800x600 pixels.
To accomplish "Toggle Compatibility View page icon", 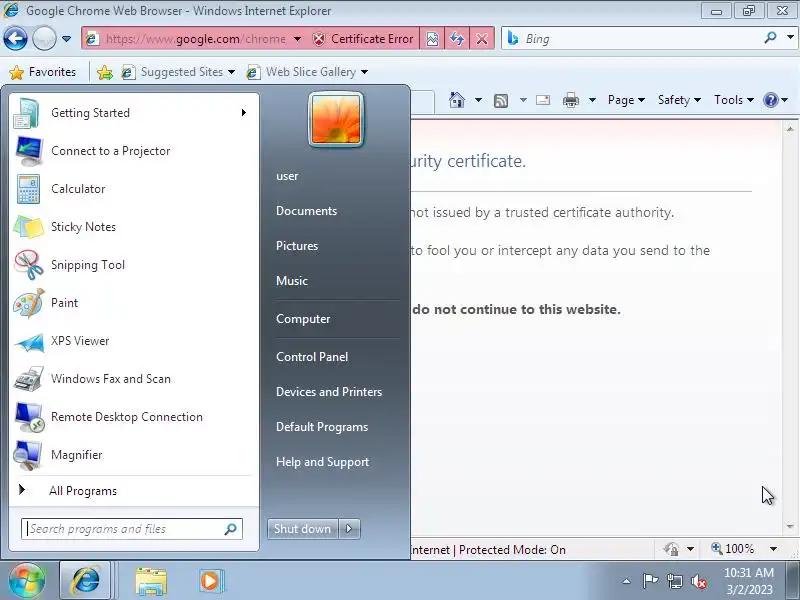I will coord(432,39).
